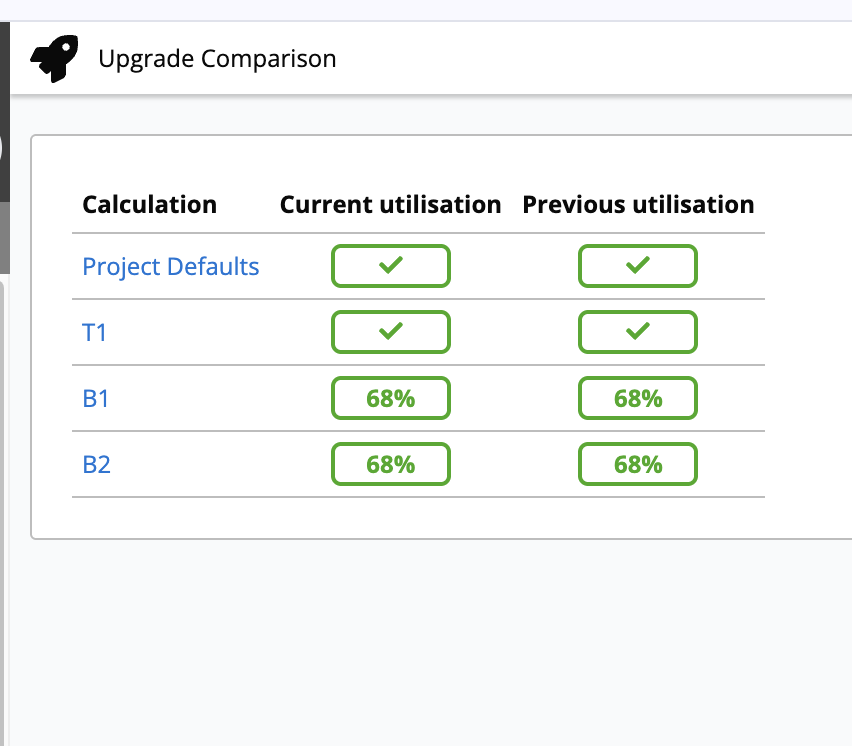Click the Calculation column header

tap(149, 204)
